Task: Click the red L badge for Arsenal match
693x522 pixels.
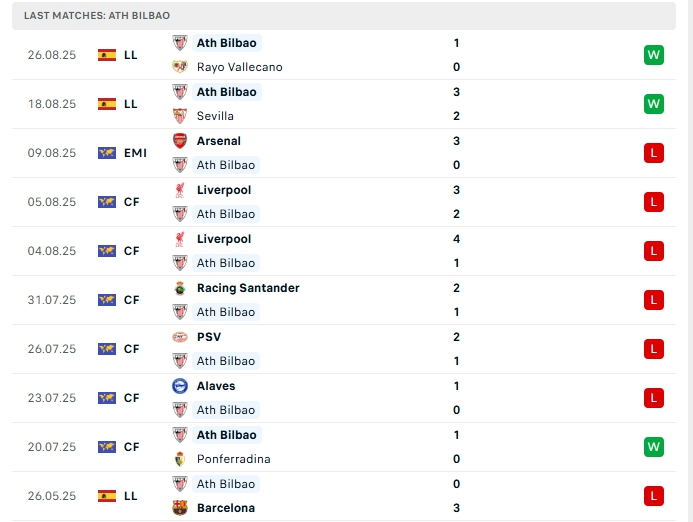Action: pos(654,153)
